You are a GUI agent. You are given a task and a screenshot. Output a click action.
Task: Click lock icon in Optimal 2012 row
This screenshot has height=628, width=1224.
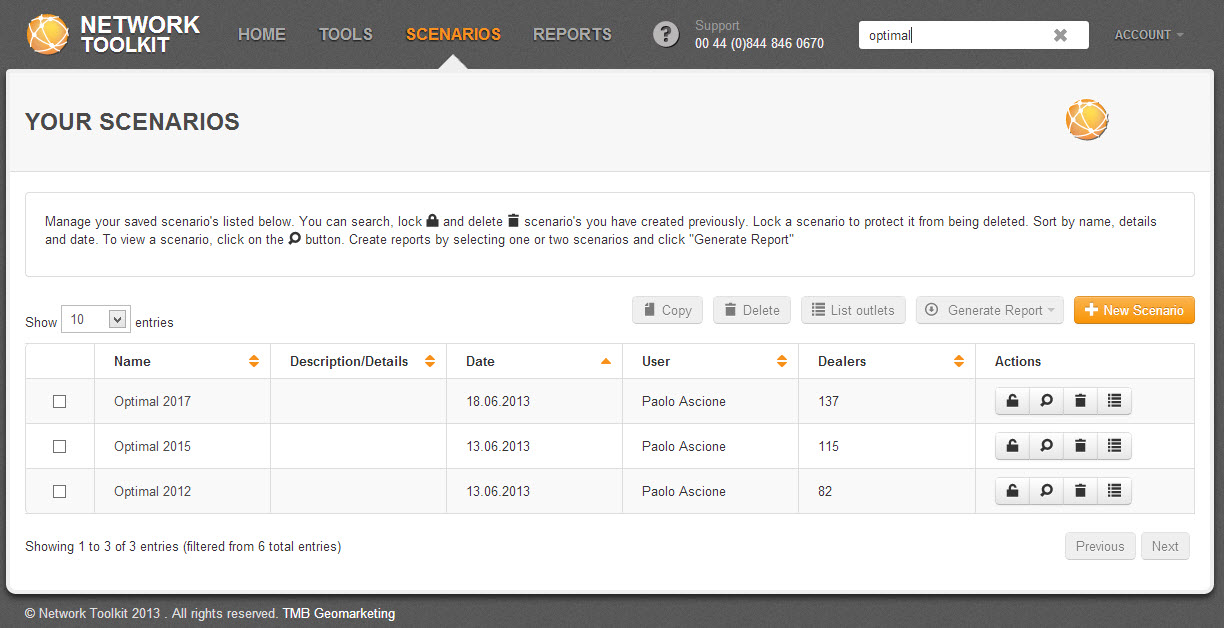pyautogui.click(x=1012, y=491)
